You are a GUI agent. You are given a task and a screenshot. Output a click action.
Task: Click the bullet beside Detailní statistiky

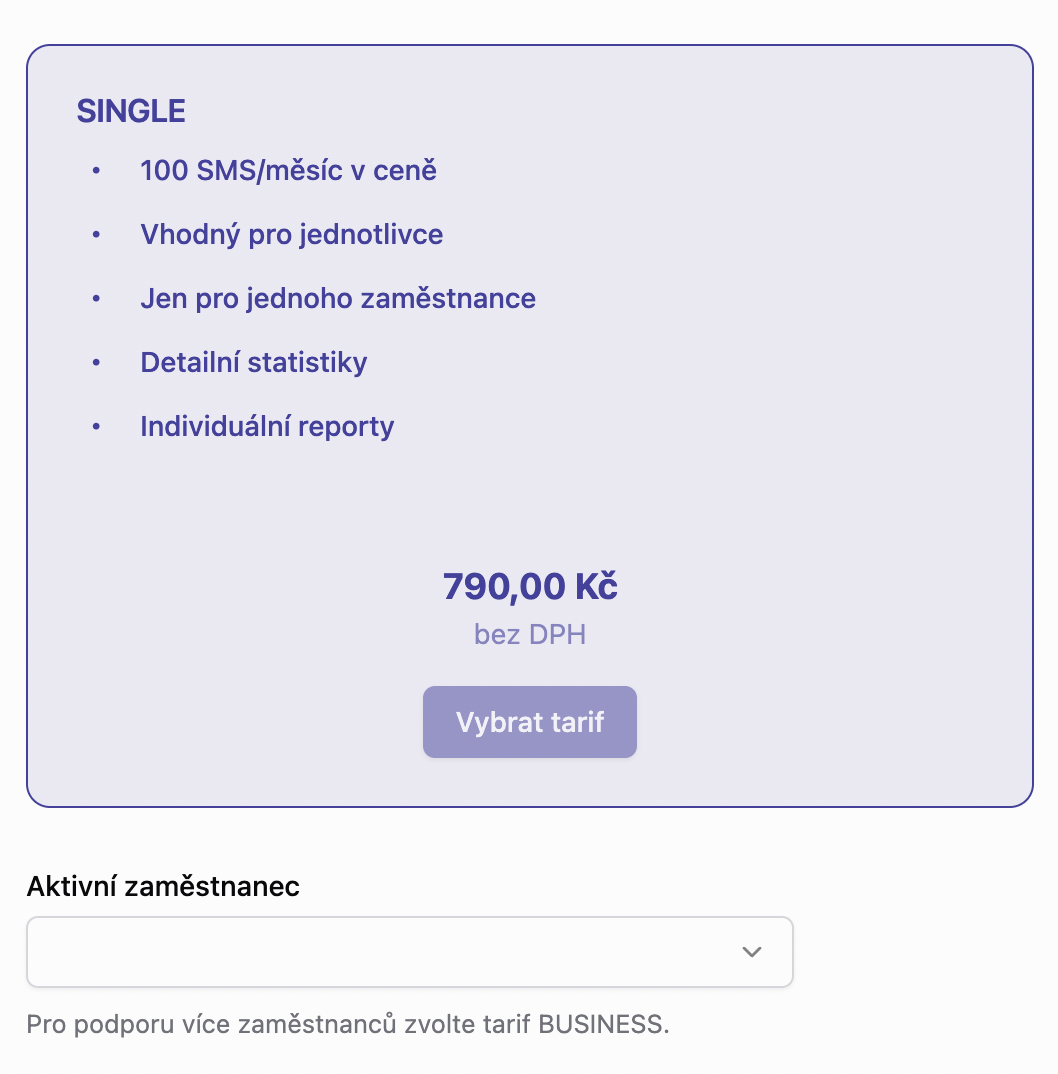click(95, 363)
